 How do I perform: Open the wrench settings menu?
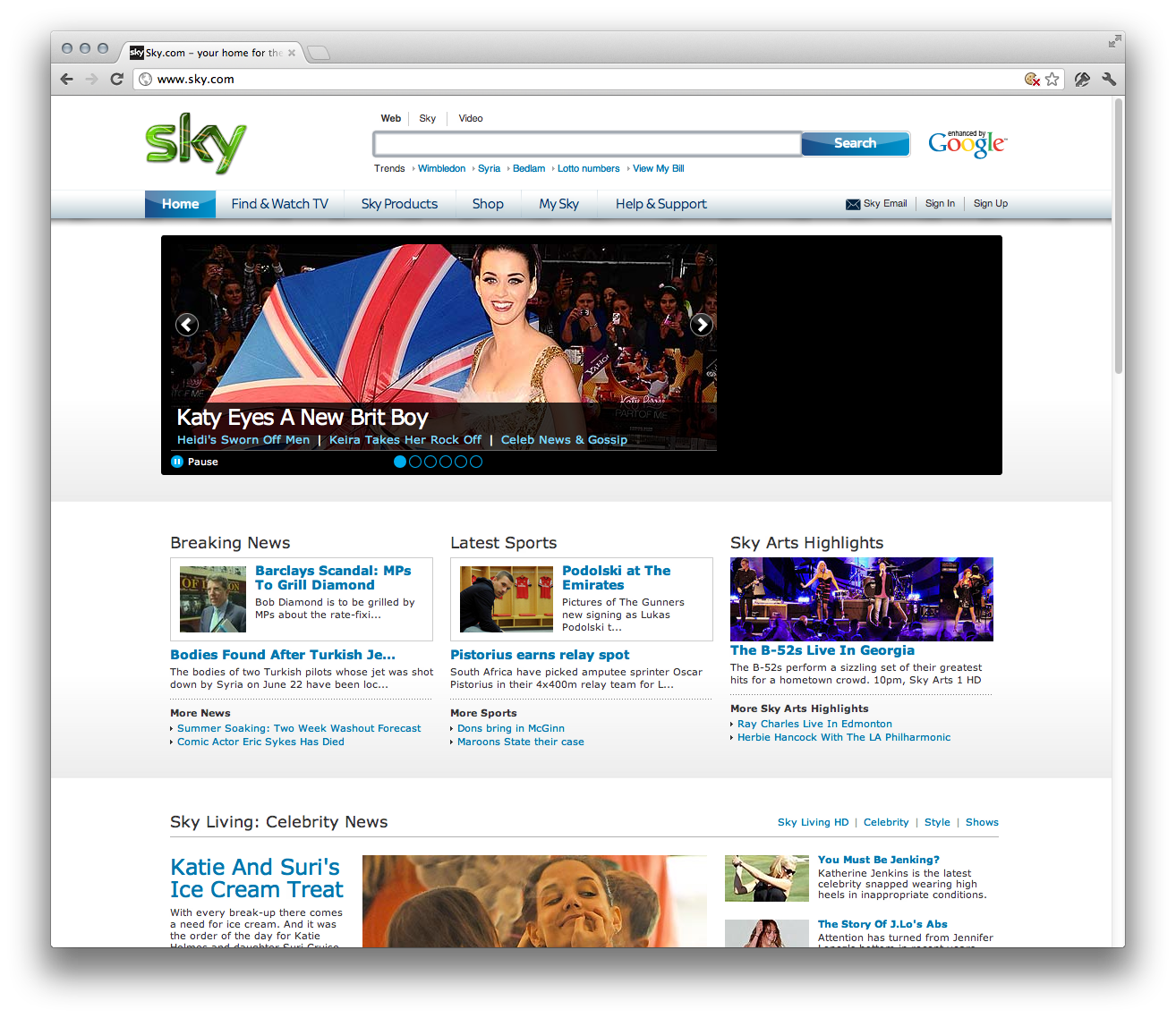1109,79
